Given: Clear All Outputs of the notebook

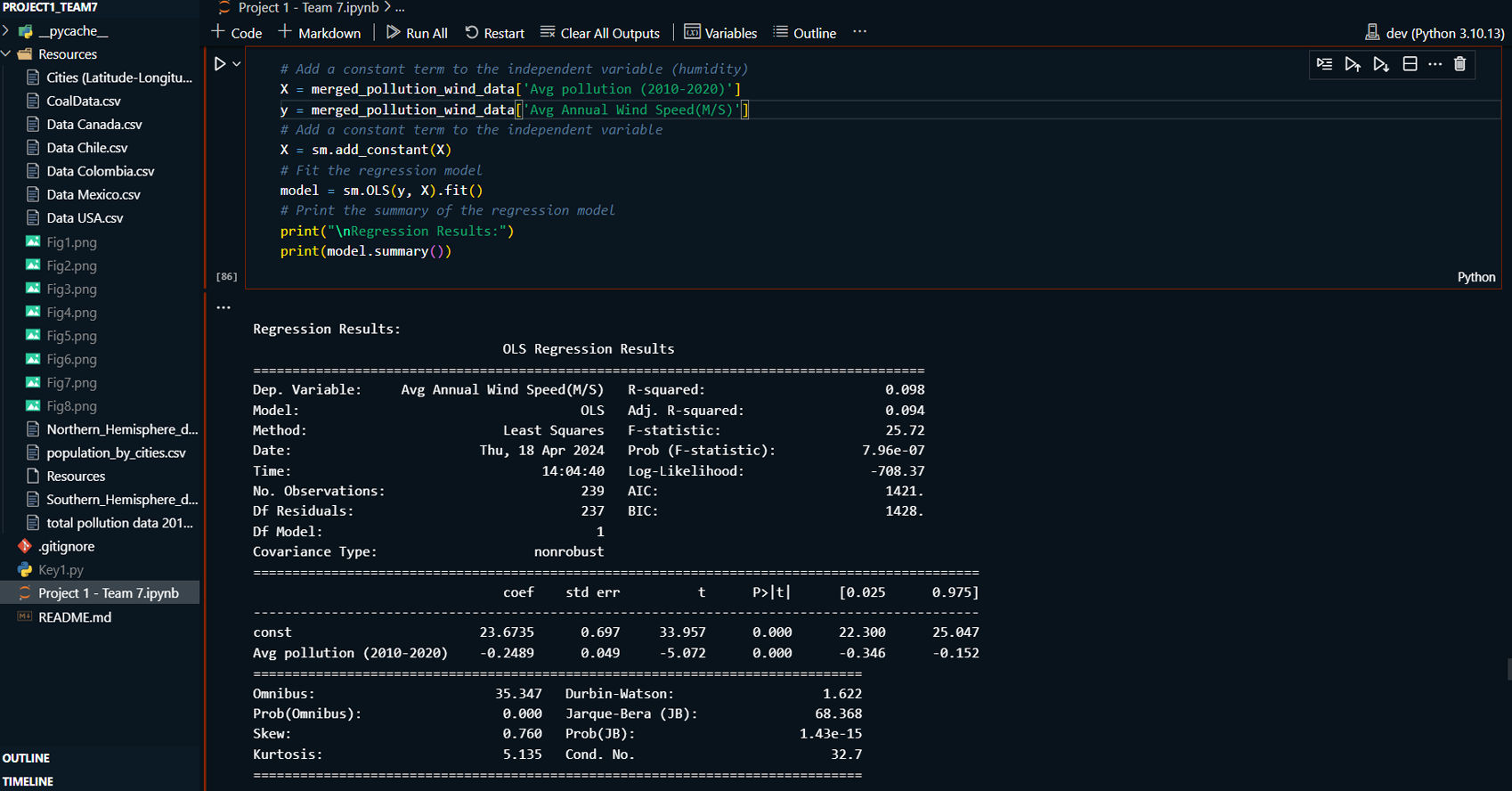Looking at the screenshot, I should pyautogui.click(x=600, y=33).
